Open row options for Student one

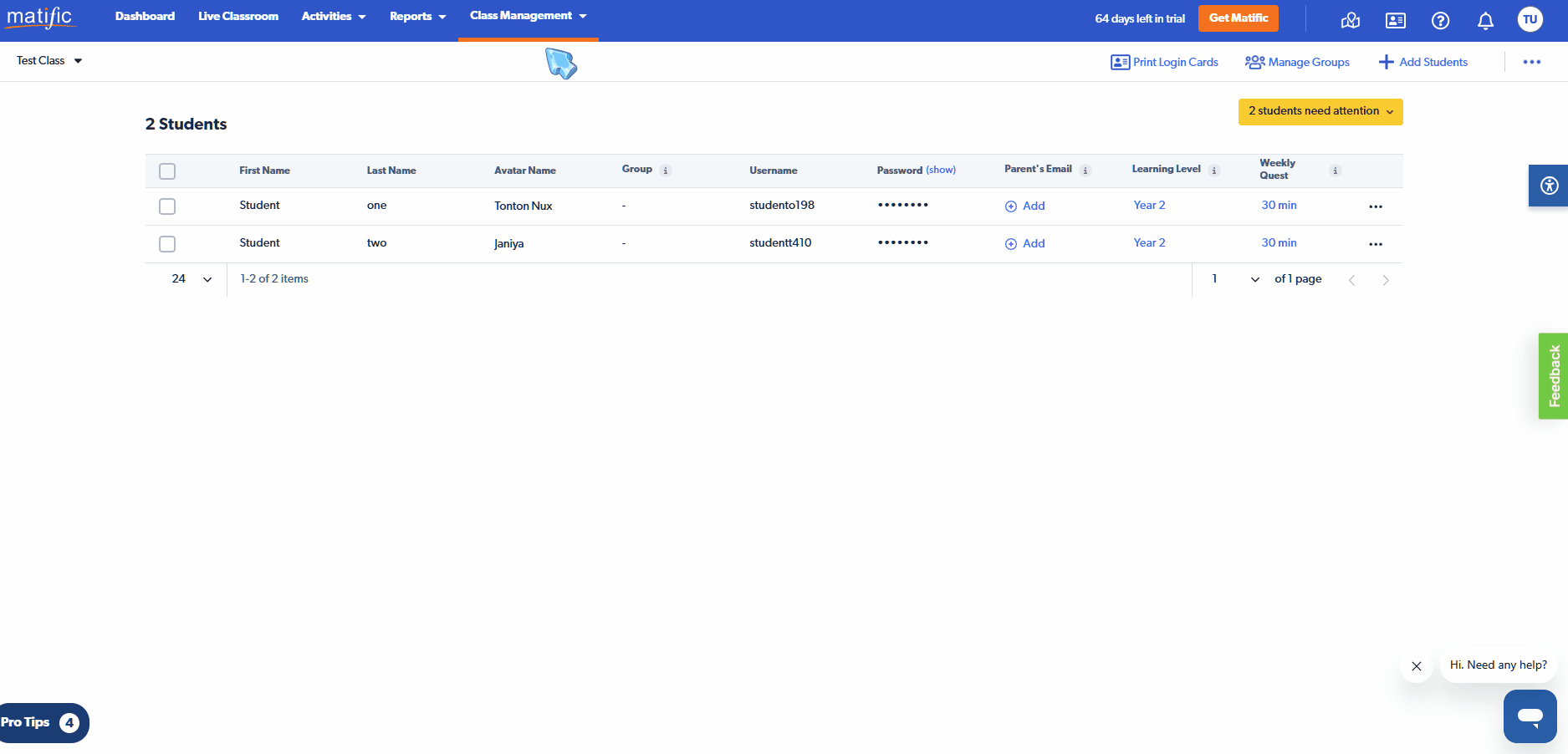click(x=1376, y=206)
